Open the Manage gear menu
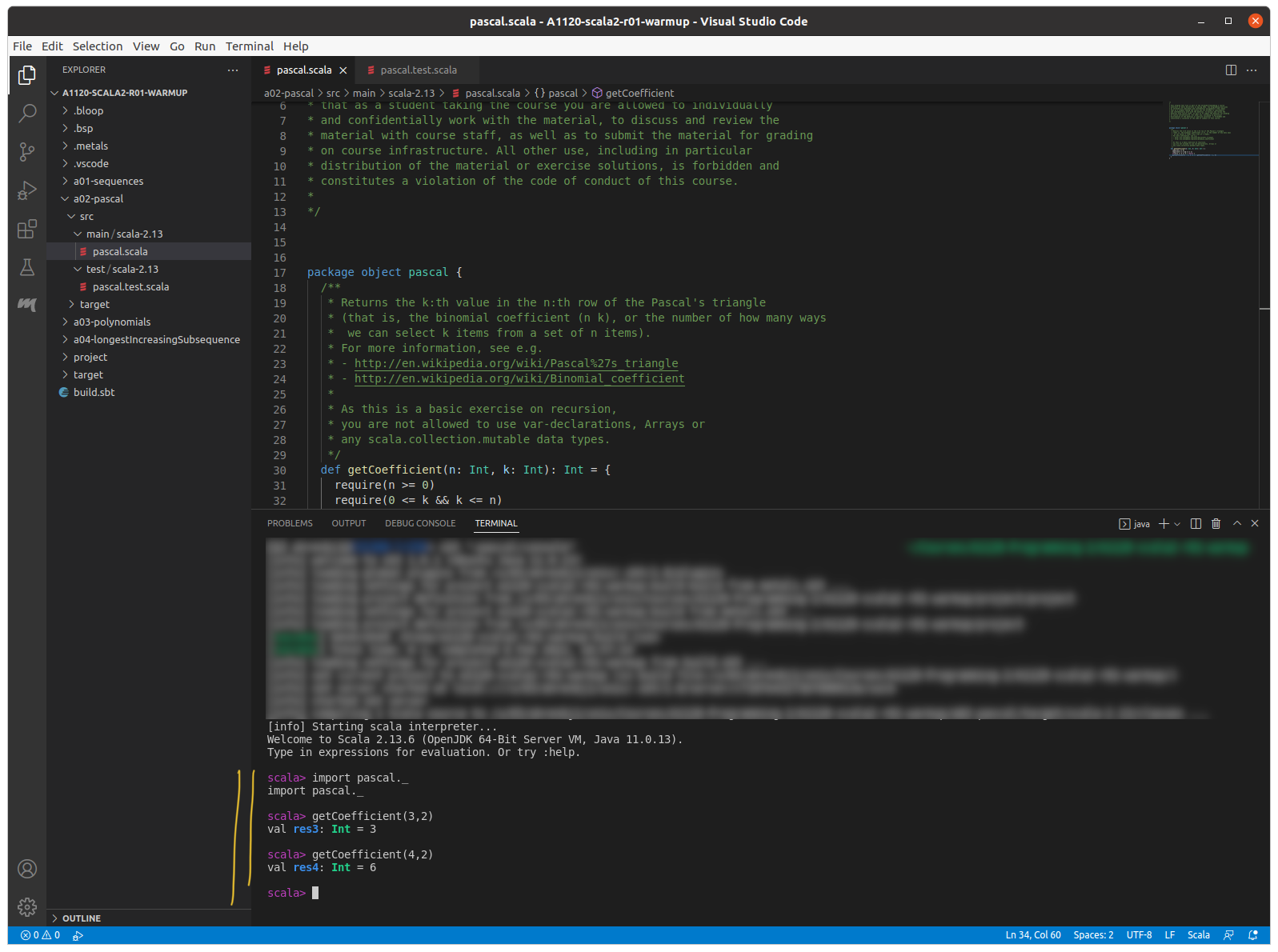The width and height of the screenshot is (1278, 952). (27, 906)
